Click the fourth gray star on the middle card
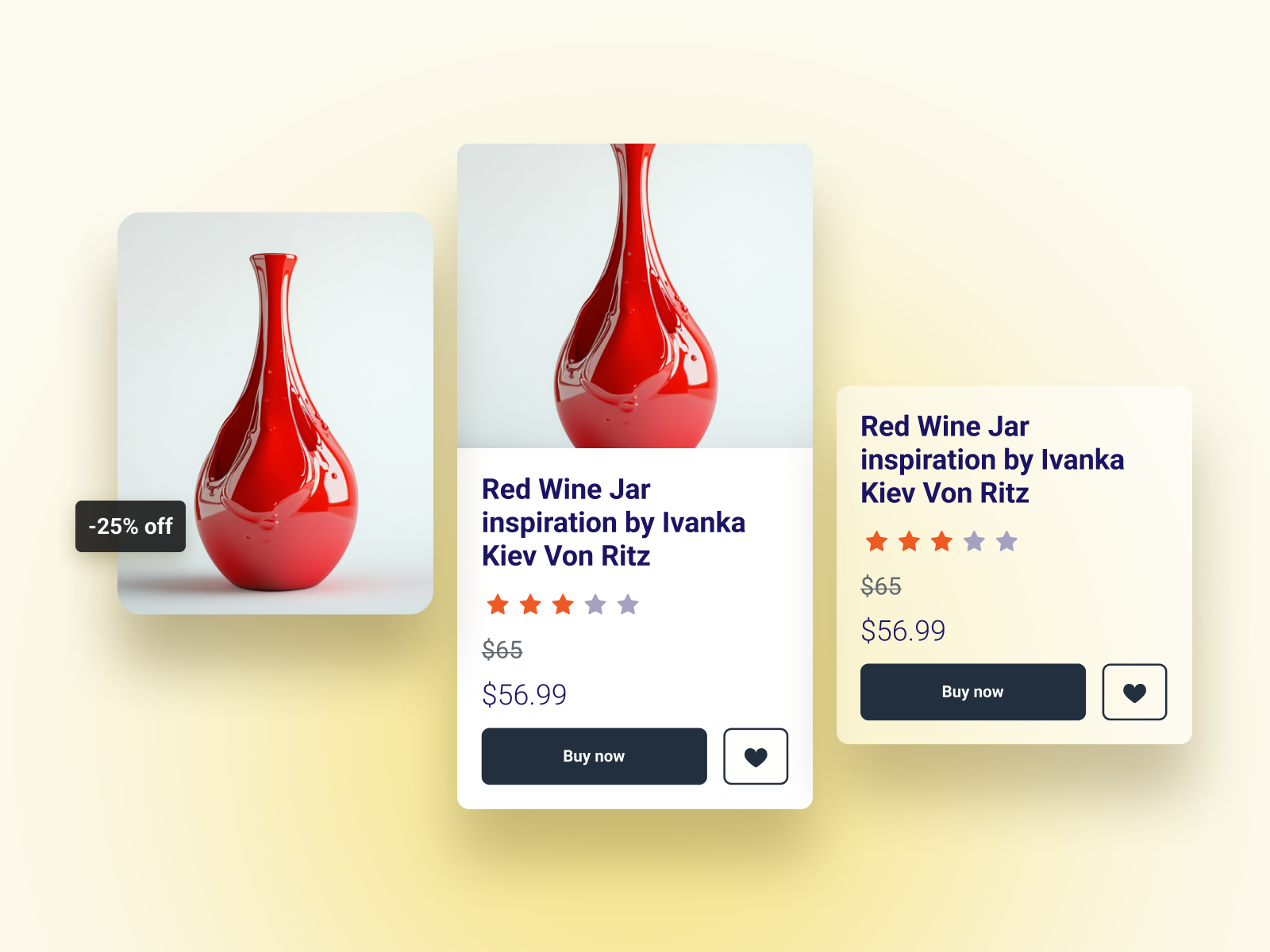The height and width of the screenshot is (952, 1270). click(594, 605)
